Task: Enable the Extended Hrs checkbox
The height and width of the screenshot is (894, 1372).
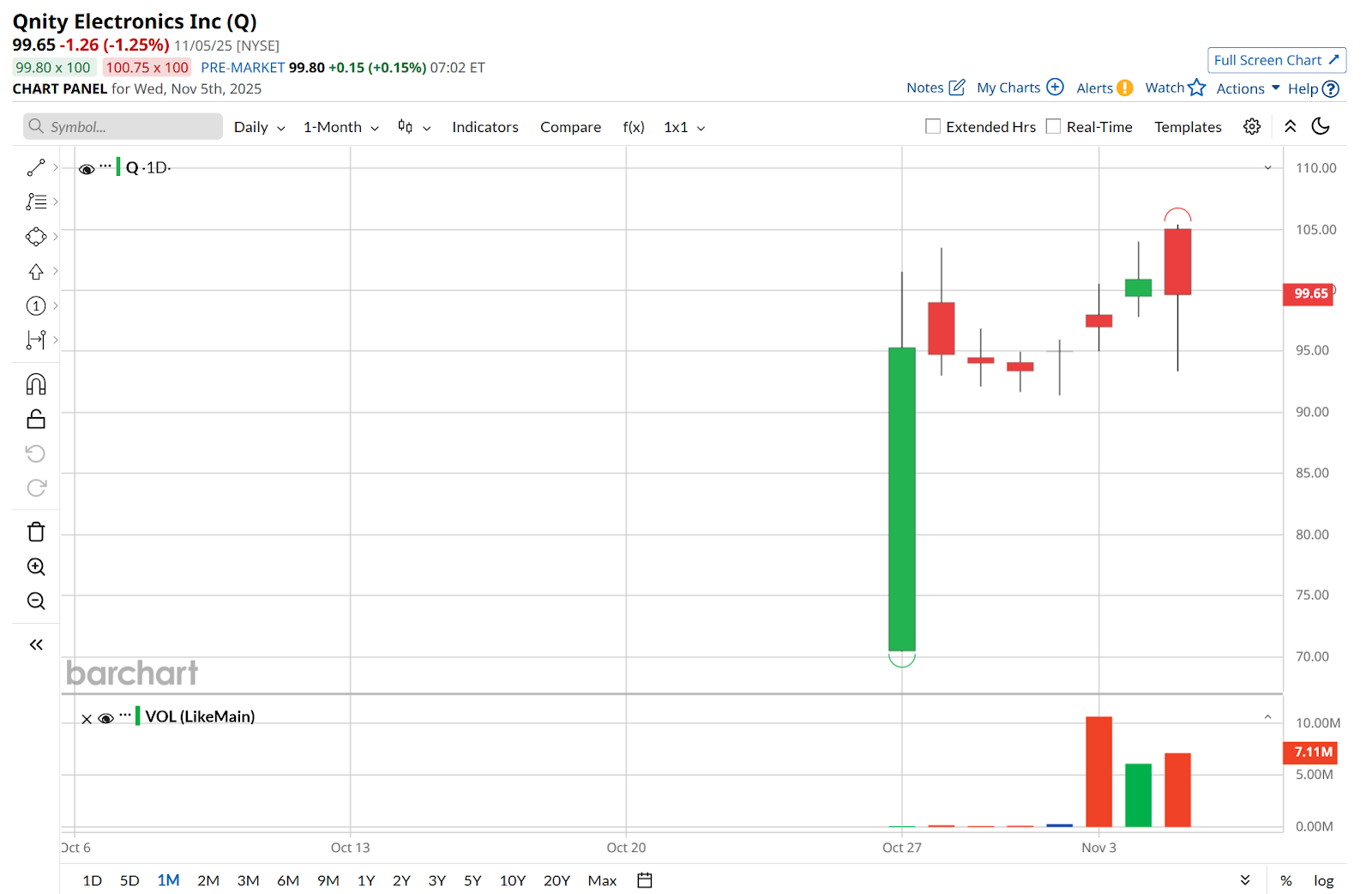Action: point(933,127)
